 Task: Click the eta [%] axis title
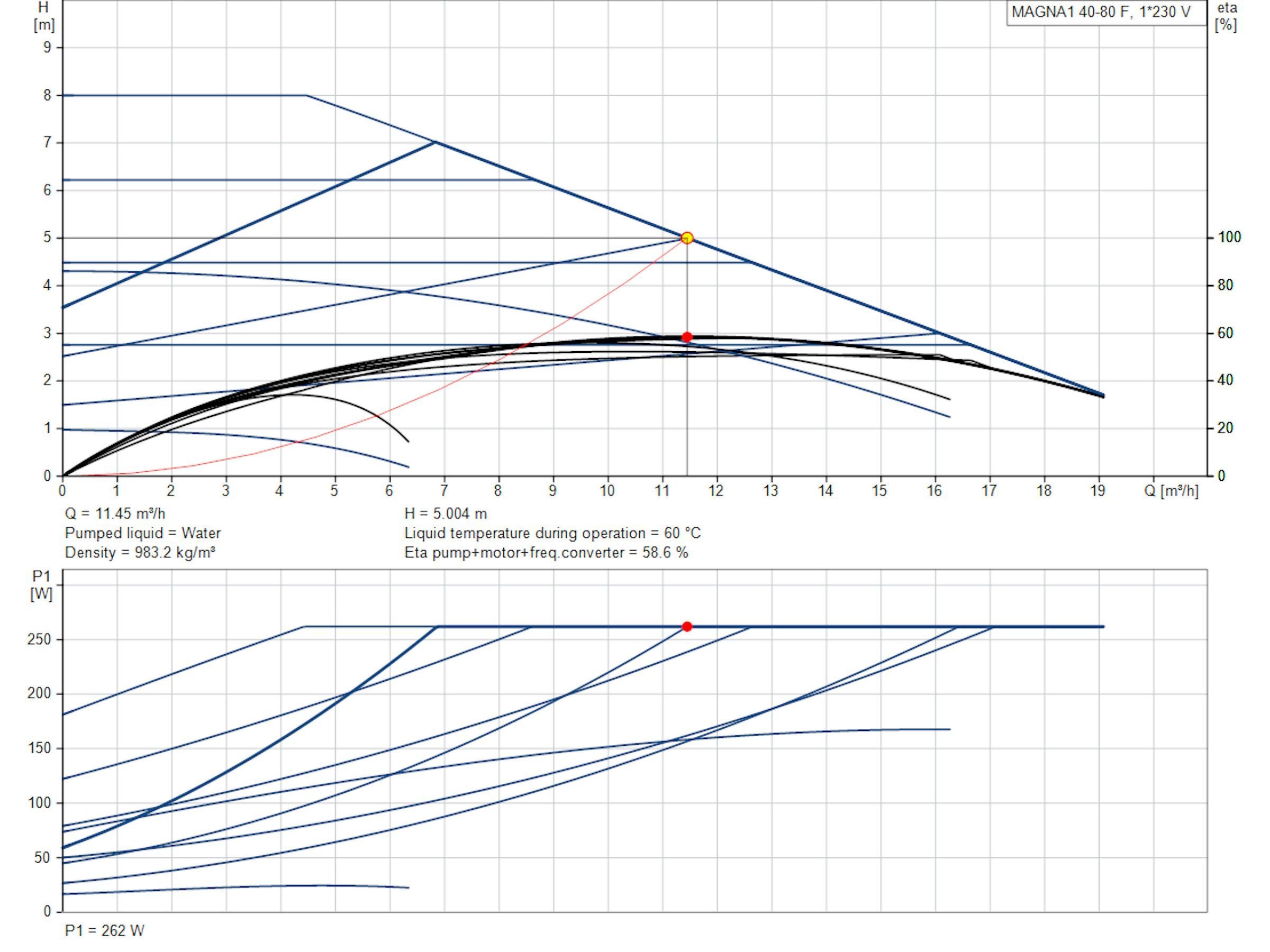point(1227,16)
